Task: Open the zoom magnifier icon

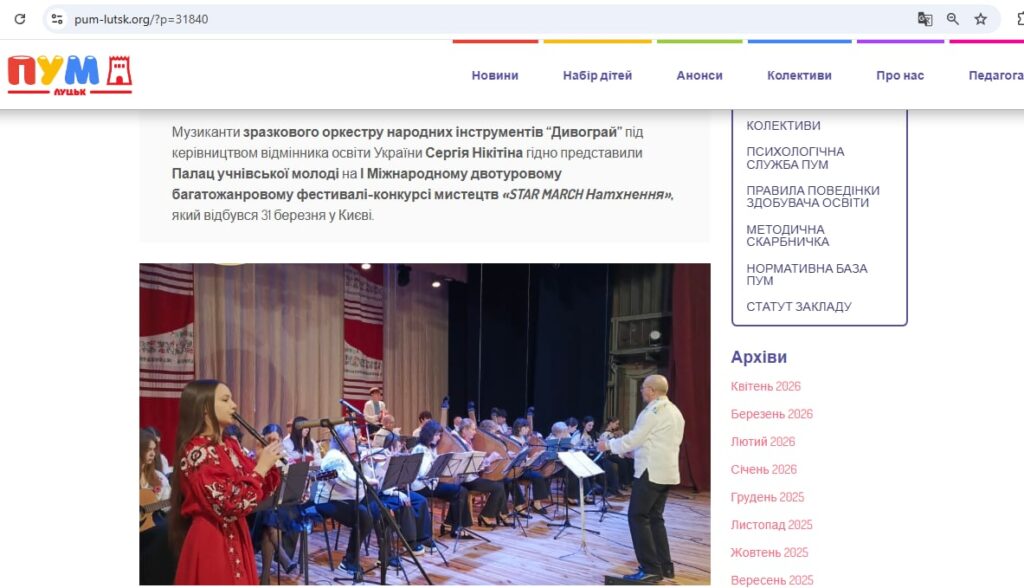Action: [953, 19]
